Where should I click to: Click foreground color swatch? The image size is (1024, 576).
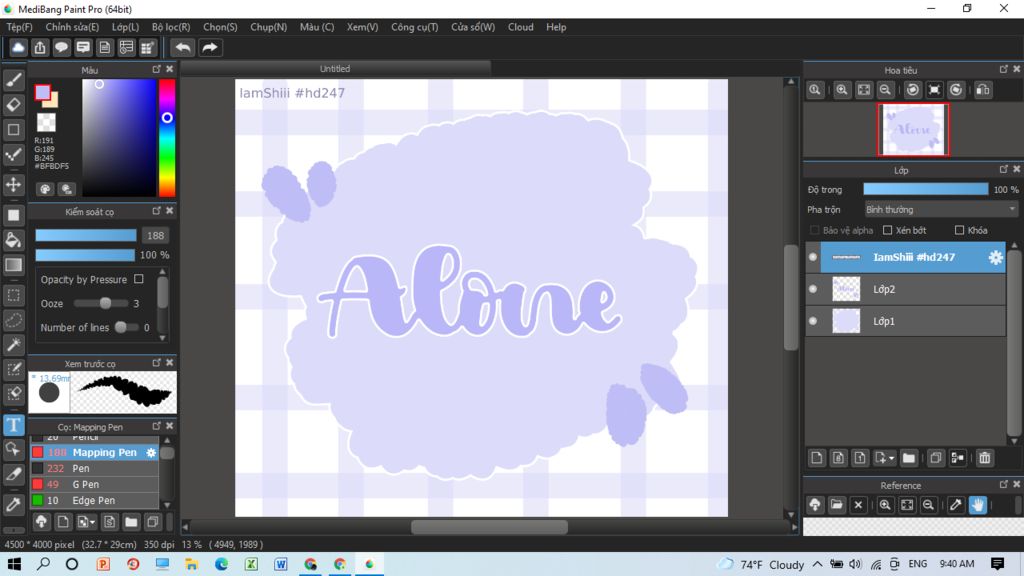pyautogui.click(x=42, y=93)
